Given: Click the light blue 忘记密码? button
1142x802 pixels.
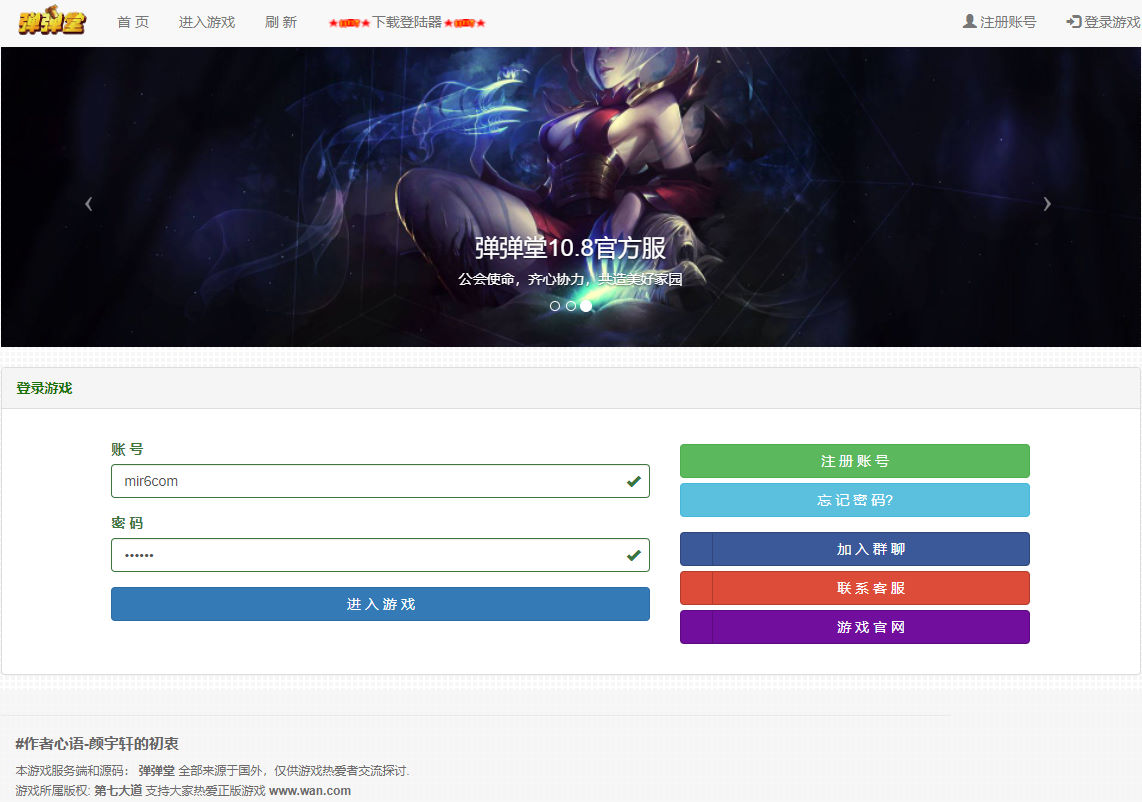Looking at the screenshot, I should point(855,500).
